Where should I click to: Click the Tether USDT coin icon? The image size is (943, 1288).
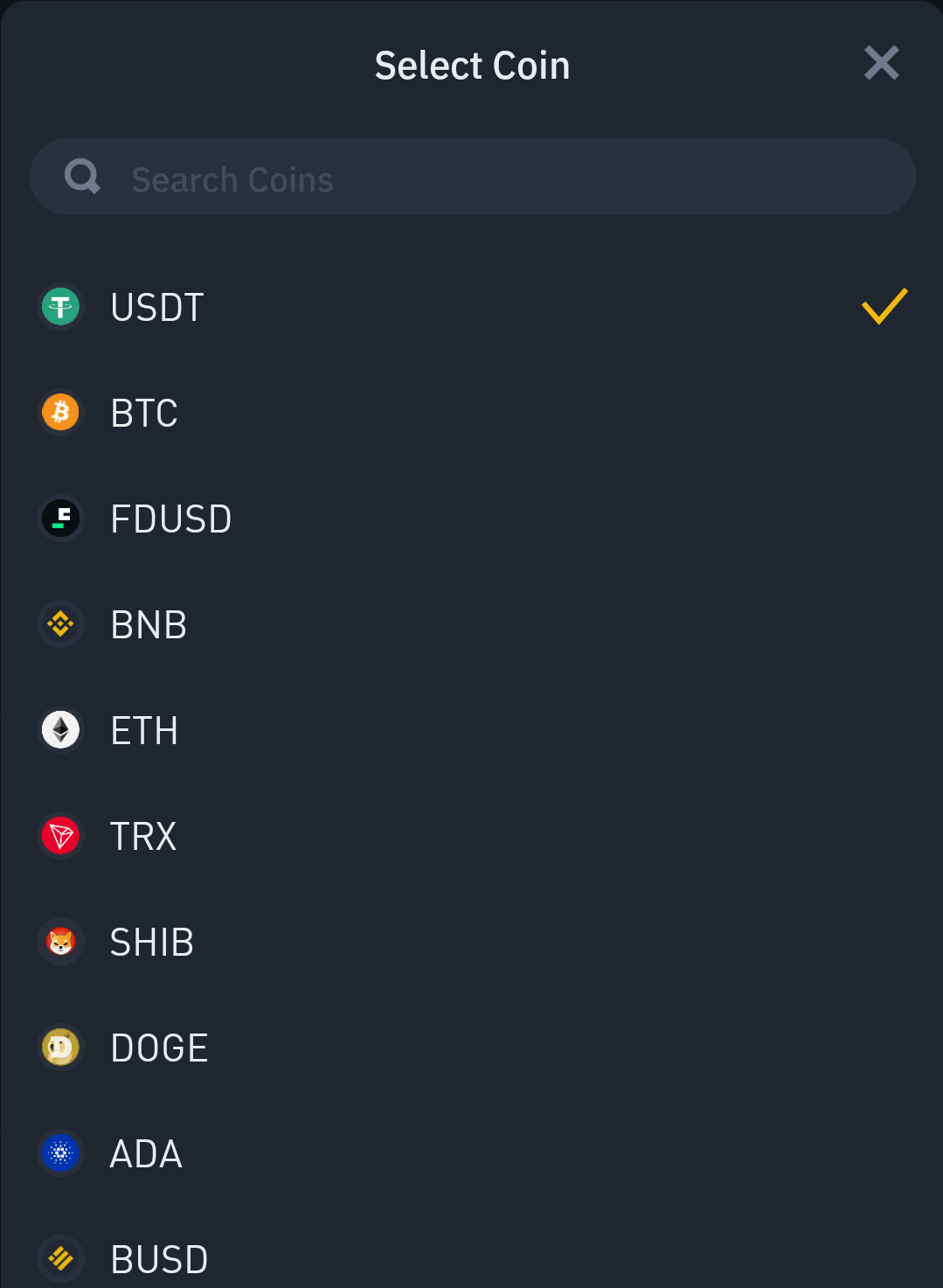click(x=60, y=307)
